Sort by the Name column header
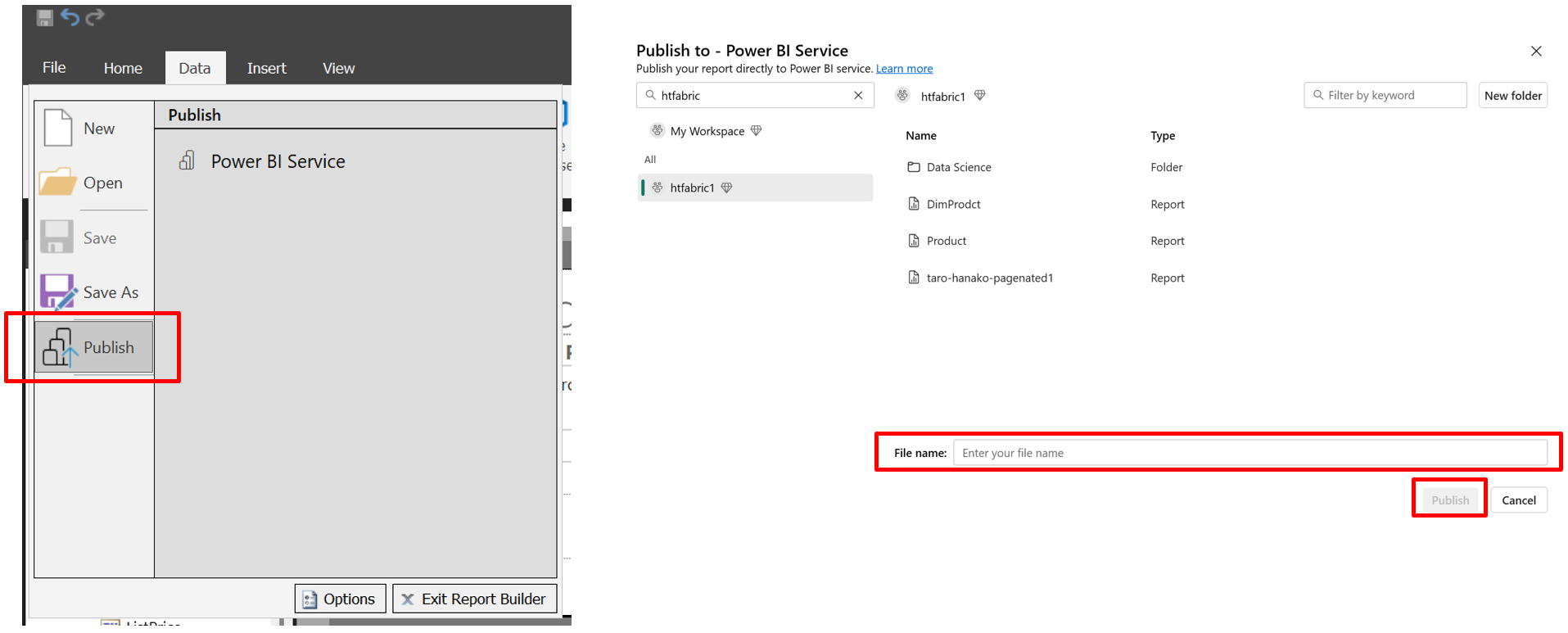Image resolution: width=1568 pixels, height=633 pixels. (x=920, y=136)
